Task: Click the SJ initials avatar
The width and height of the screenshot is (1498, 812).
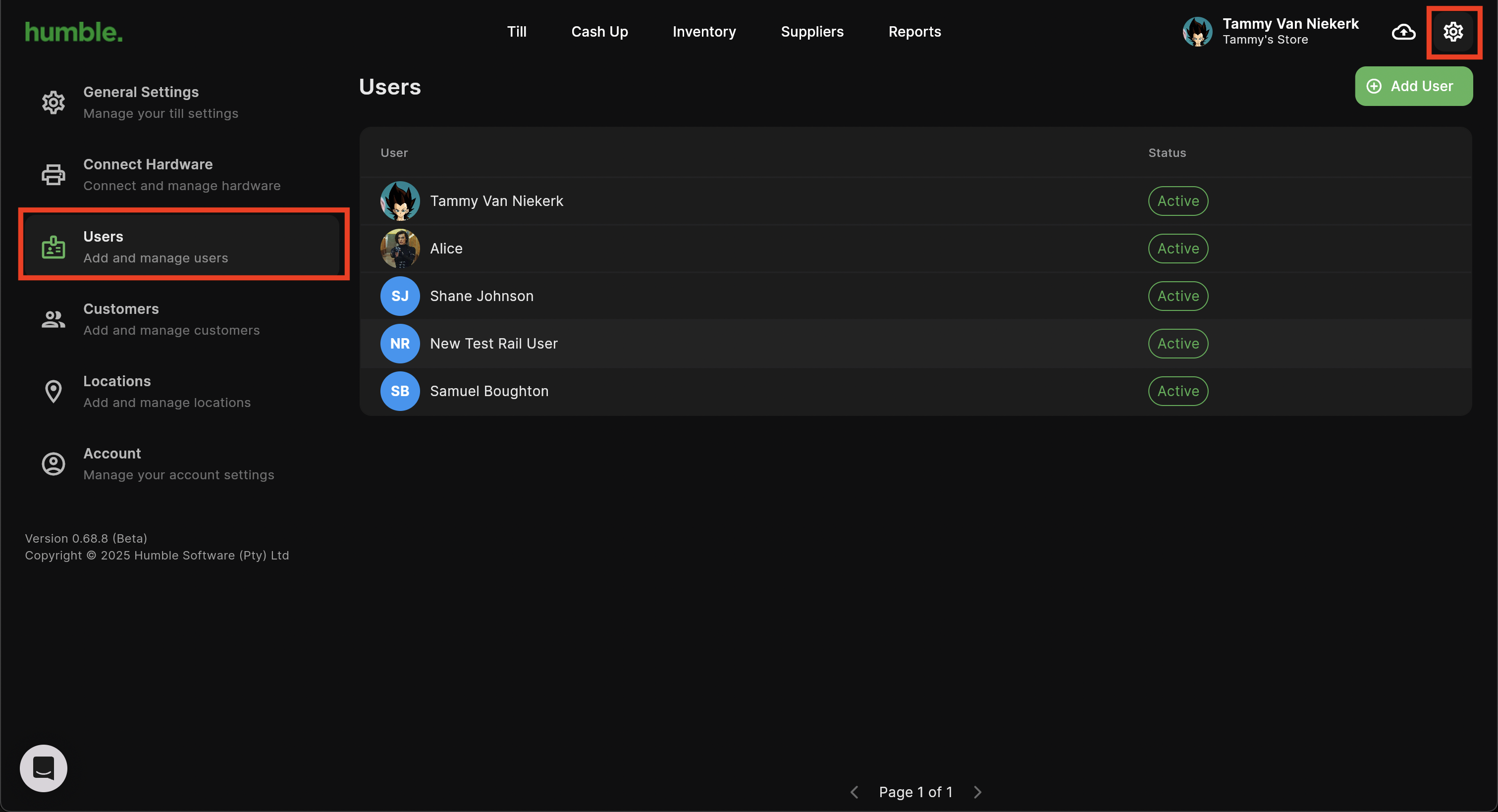Action: tap(400, 296)
